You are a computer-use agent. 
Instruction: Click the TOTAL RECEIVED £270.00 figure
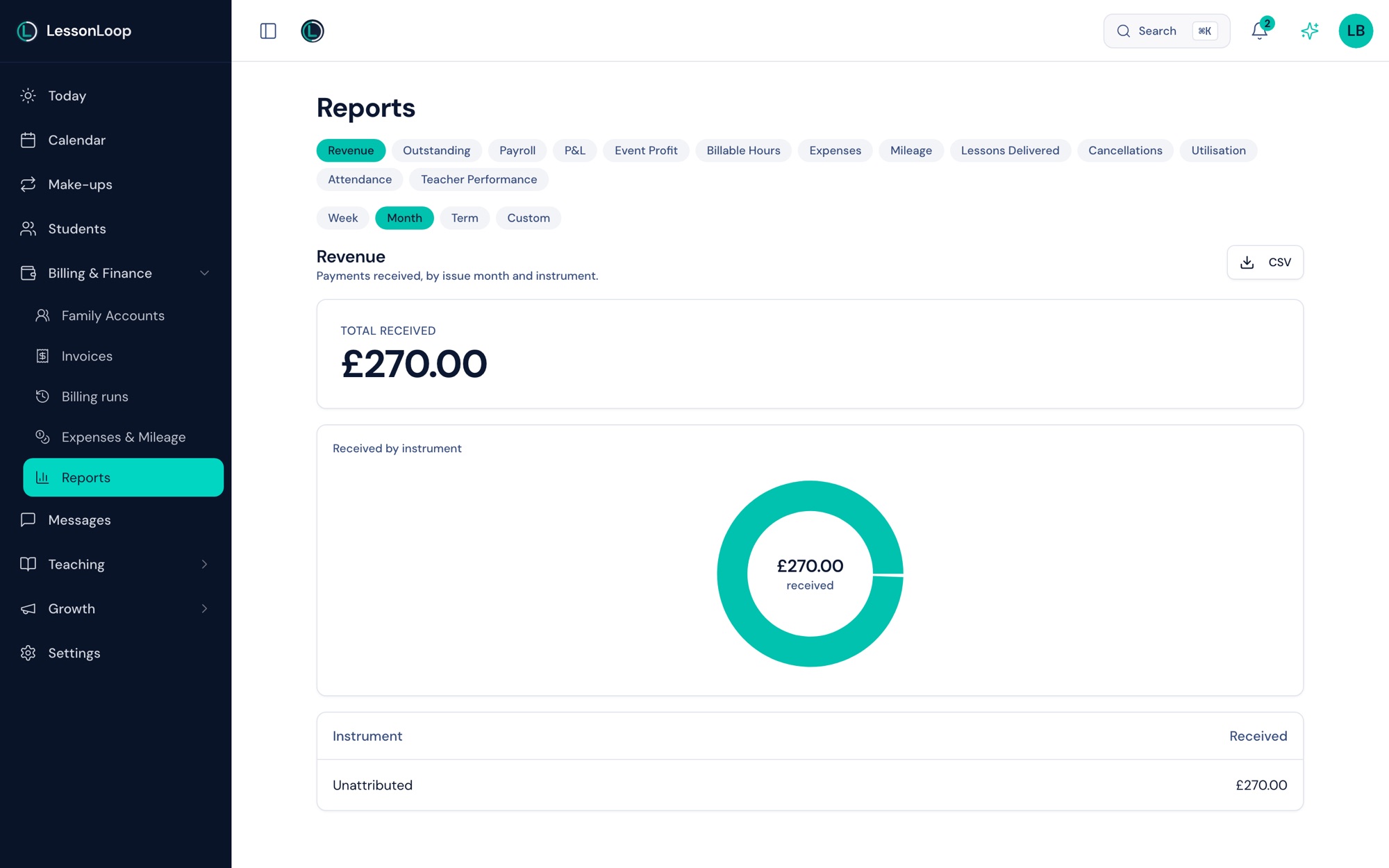414,364
